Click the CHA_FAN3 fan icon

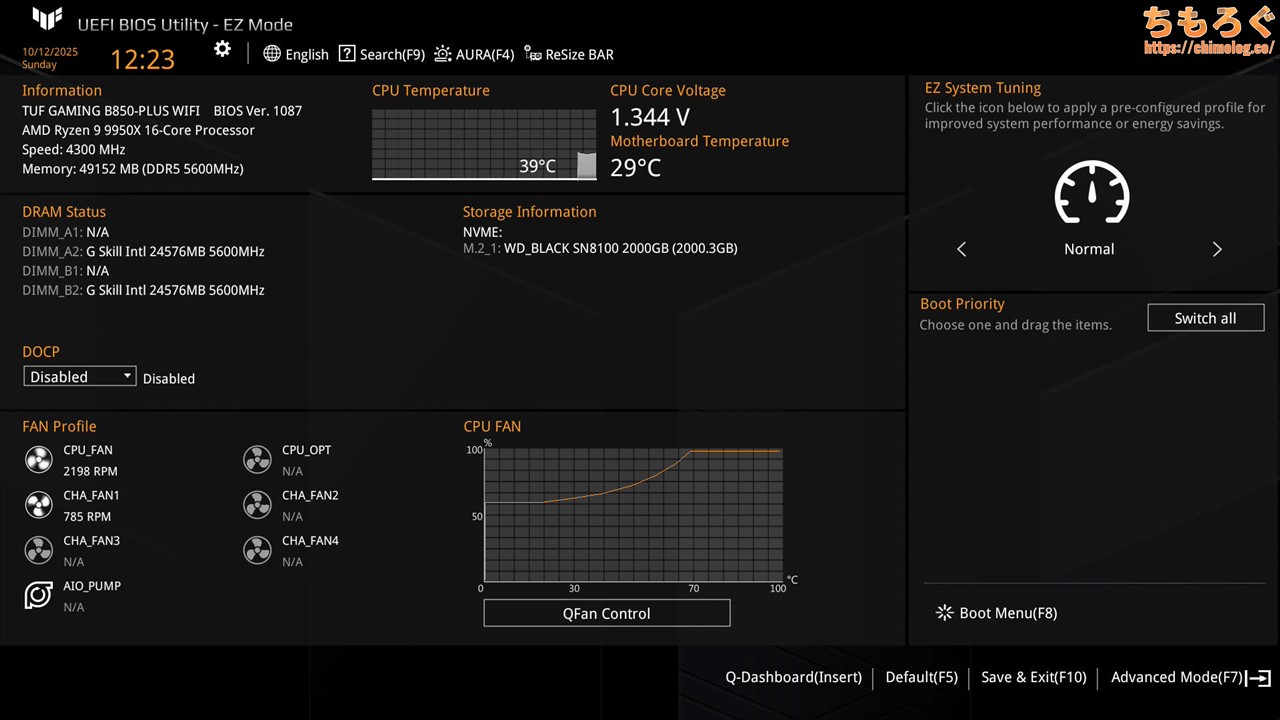(38, 550)
